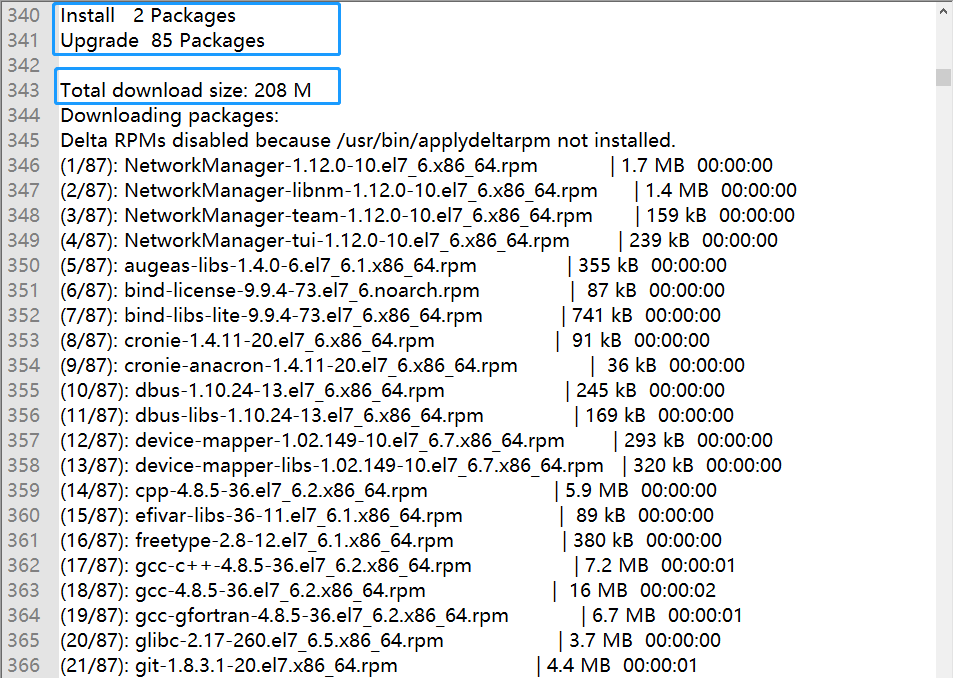Click the cronie-anacron rpm line
The height and width of the screenshot is (678, 954).
click(402, 365)
